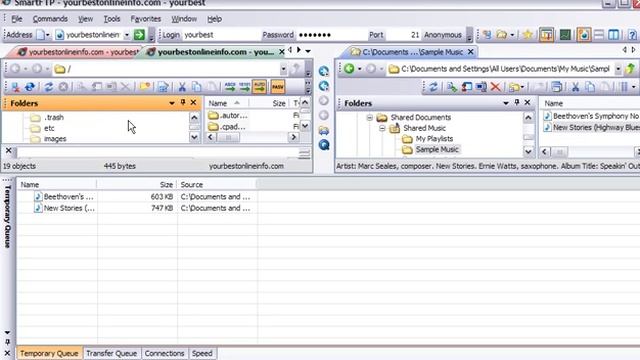
Task: Toggle the tile windows horizontally icon
Action: 599,35
